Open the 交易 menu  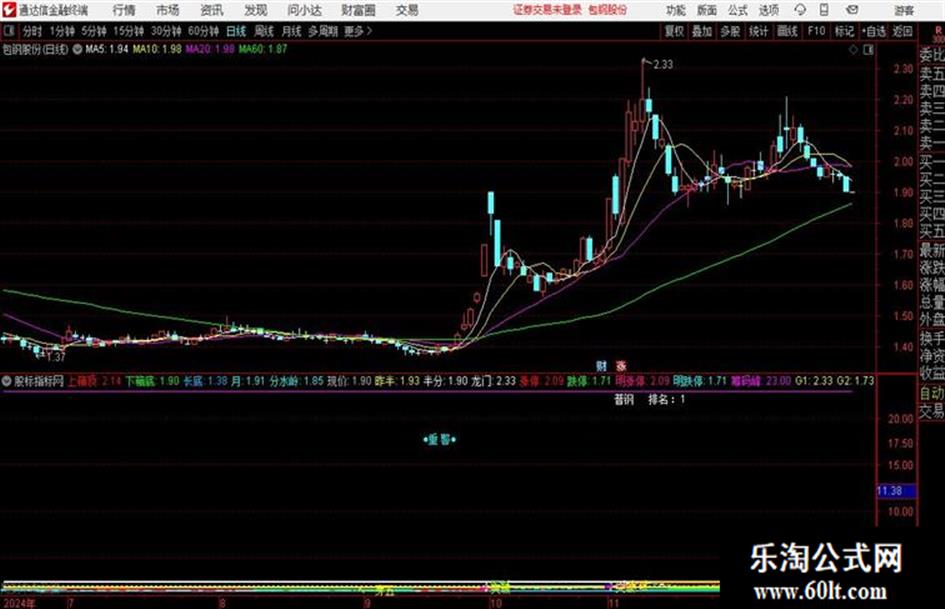pyautogui.click(x=407, y=10)
